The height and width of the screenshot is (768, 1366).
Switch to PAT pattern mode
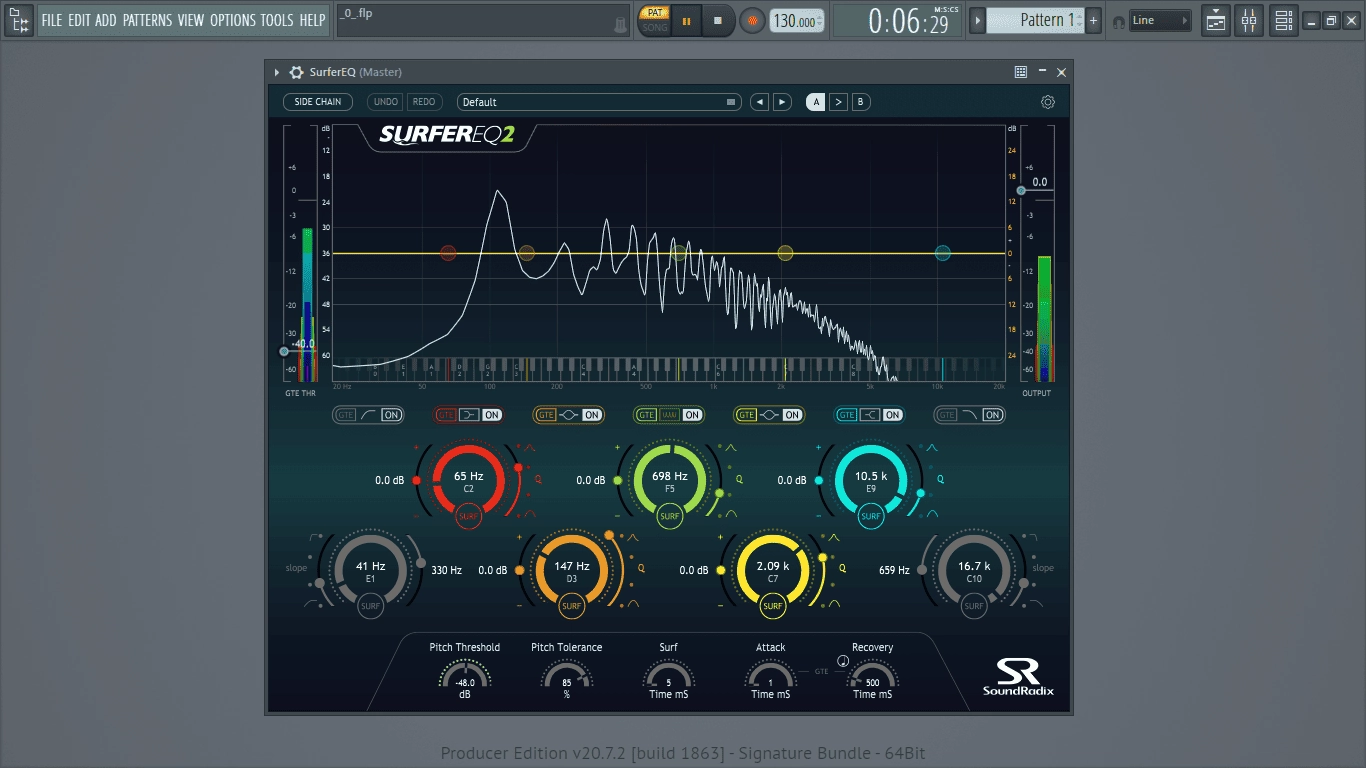coord(654,13)
